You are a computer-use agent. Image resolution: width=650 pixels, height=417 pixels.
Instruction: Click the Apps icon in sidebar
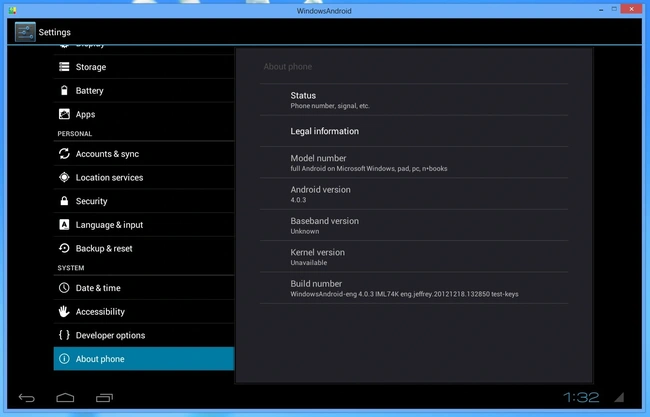pyautogui.click(x=64, y=114)
